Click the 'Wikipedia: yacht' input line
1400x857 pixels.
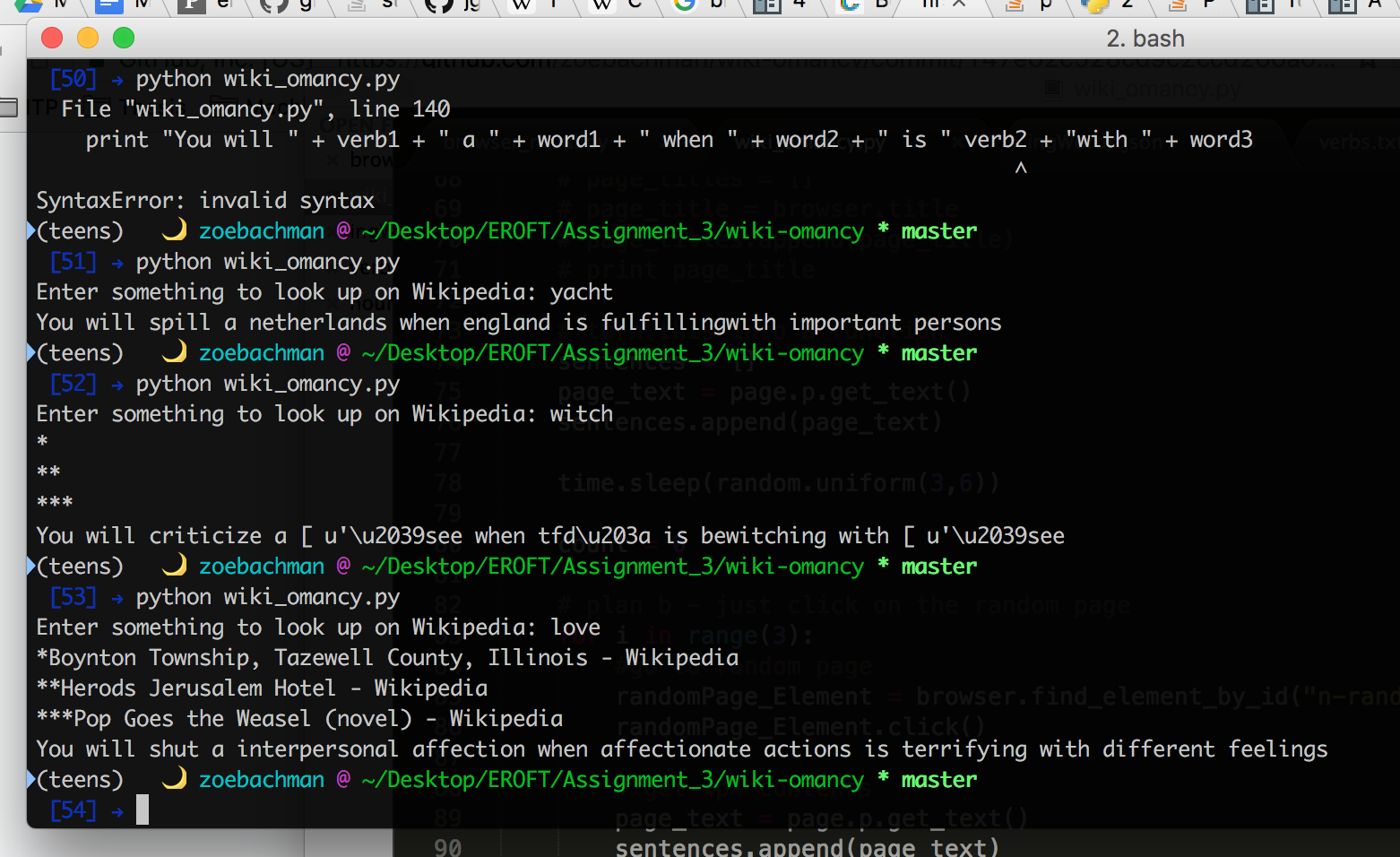point(324,292)
